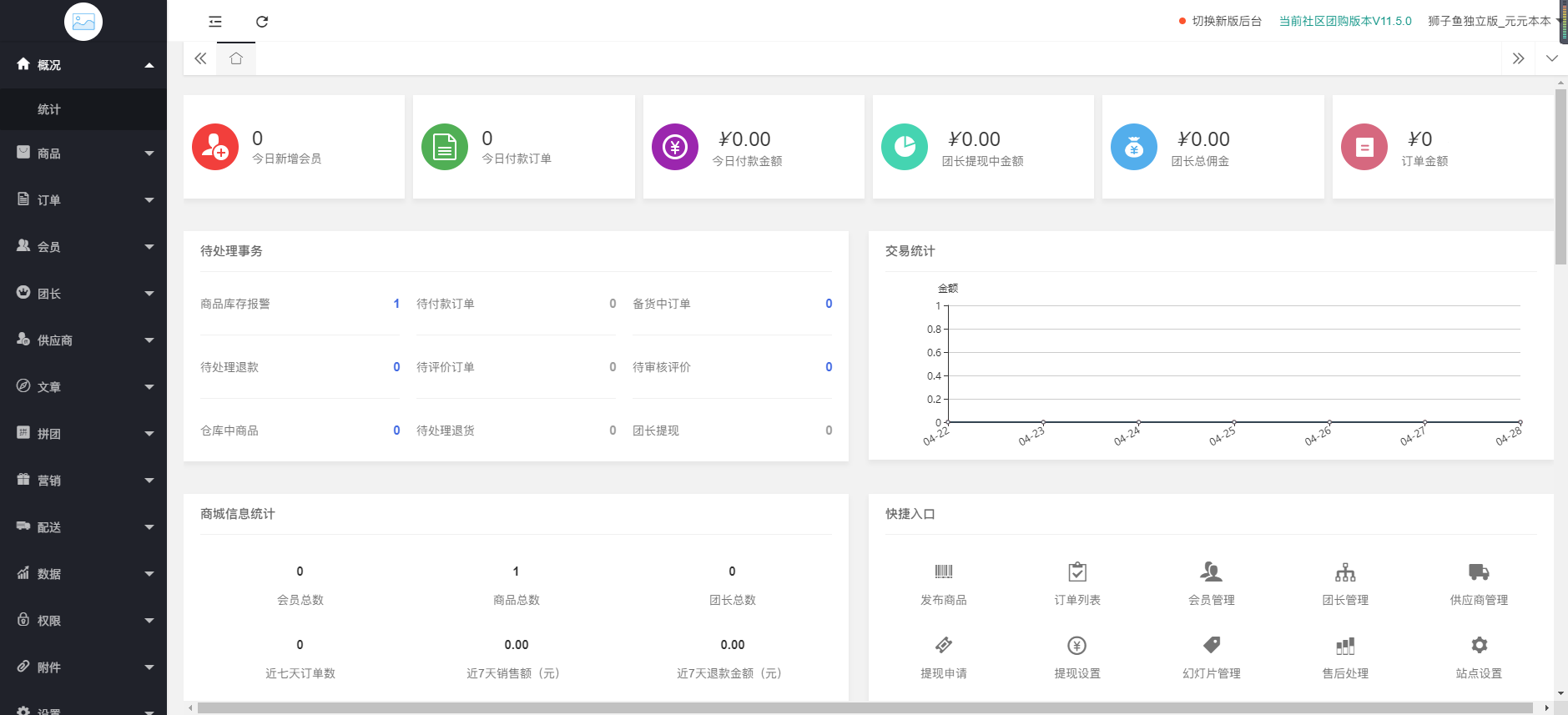The image size is (1568, 715).
Task: Click the blue money bag commission icon
Action: [x=1134, y=147]
